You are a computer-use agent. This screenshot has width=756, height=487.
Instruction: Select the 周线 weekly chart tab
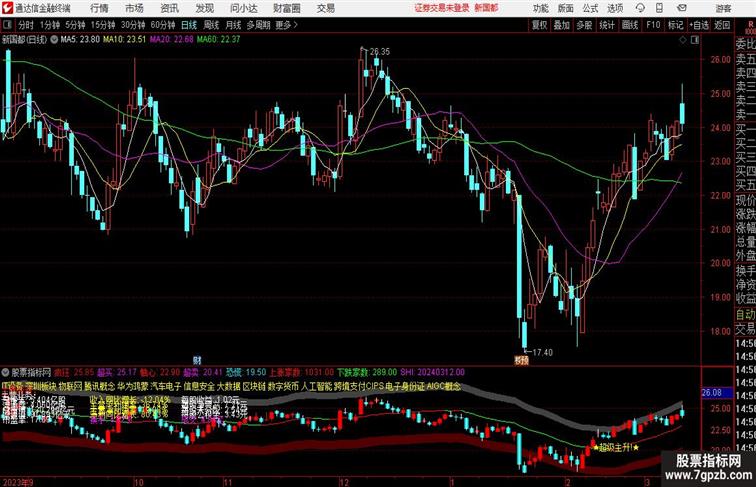point(211,25)
